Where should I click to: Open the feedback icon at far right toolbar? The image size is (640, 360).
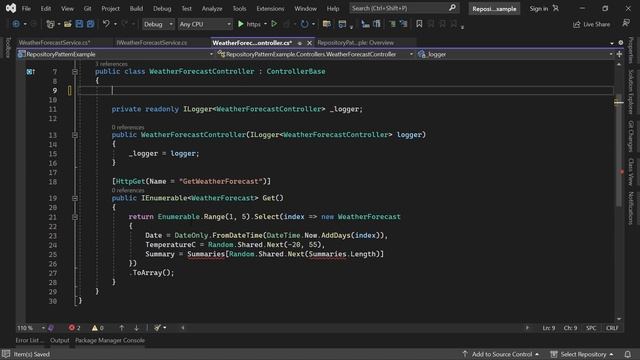point(626,24)
